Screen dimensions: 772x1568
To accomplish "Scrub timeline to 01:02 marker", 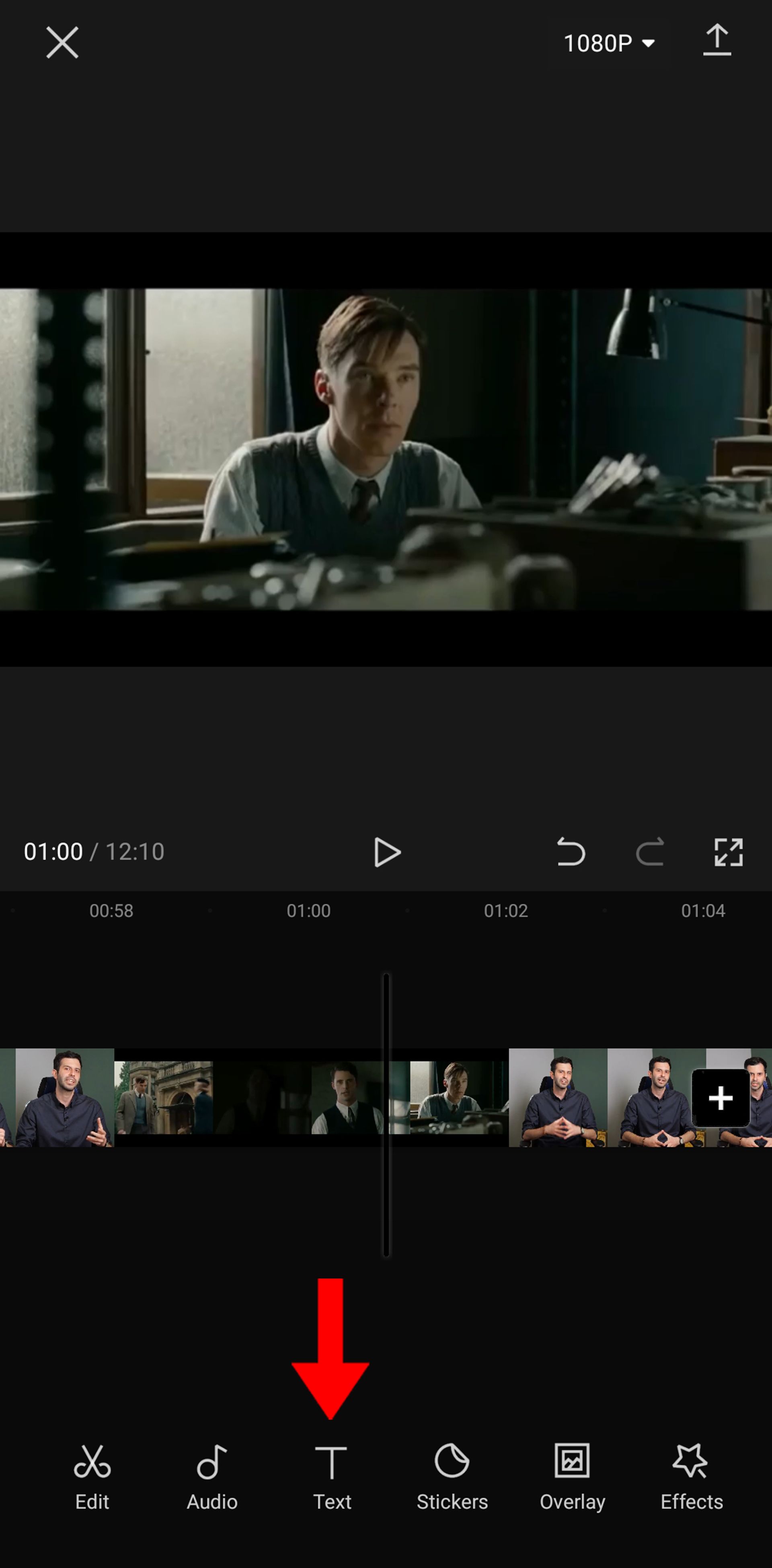I will 506,910.
